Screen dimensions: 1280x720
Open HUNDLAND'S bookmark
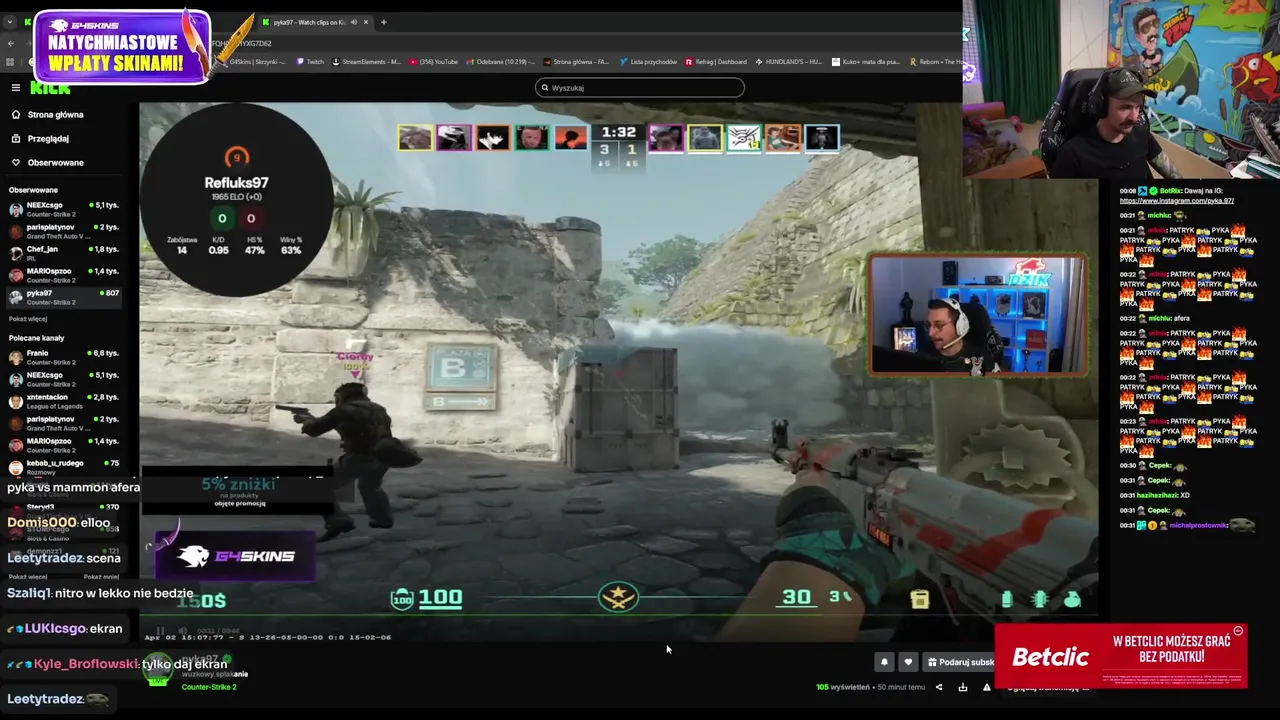click(788, 62)
